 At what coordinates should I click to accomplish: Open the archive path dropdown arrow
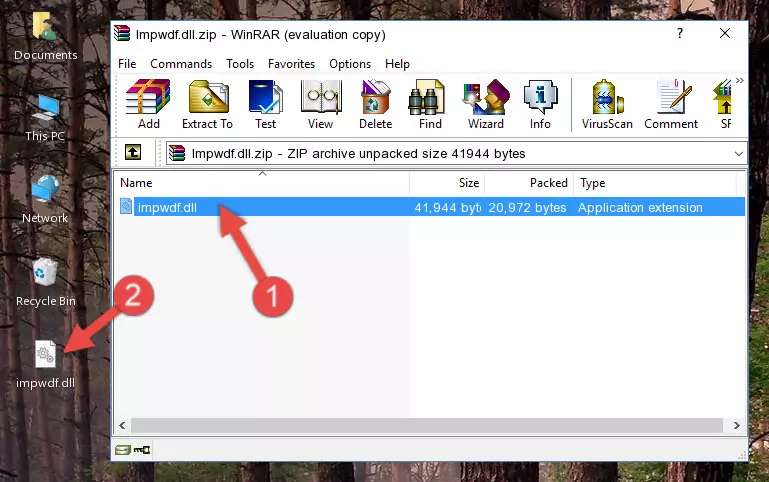click(739, 154)
